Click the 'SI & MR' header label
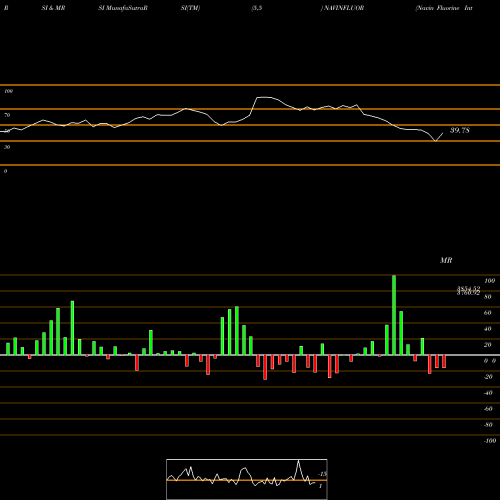 point(53,8)
